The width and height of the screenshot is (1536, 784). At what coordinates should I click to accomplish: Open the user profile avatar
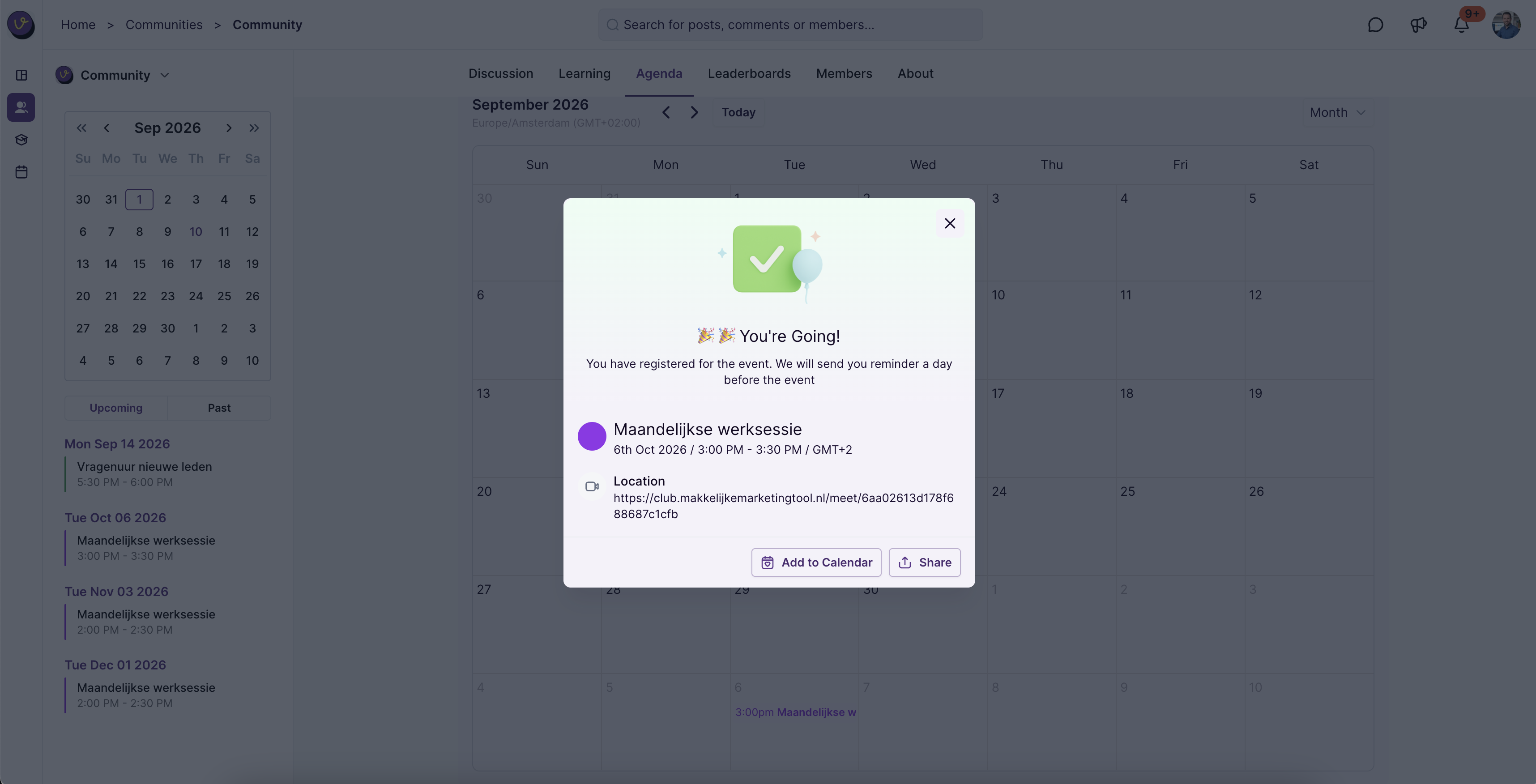1506,25
